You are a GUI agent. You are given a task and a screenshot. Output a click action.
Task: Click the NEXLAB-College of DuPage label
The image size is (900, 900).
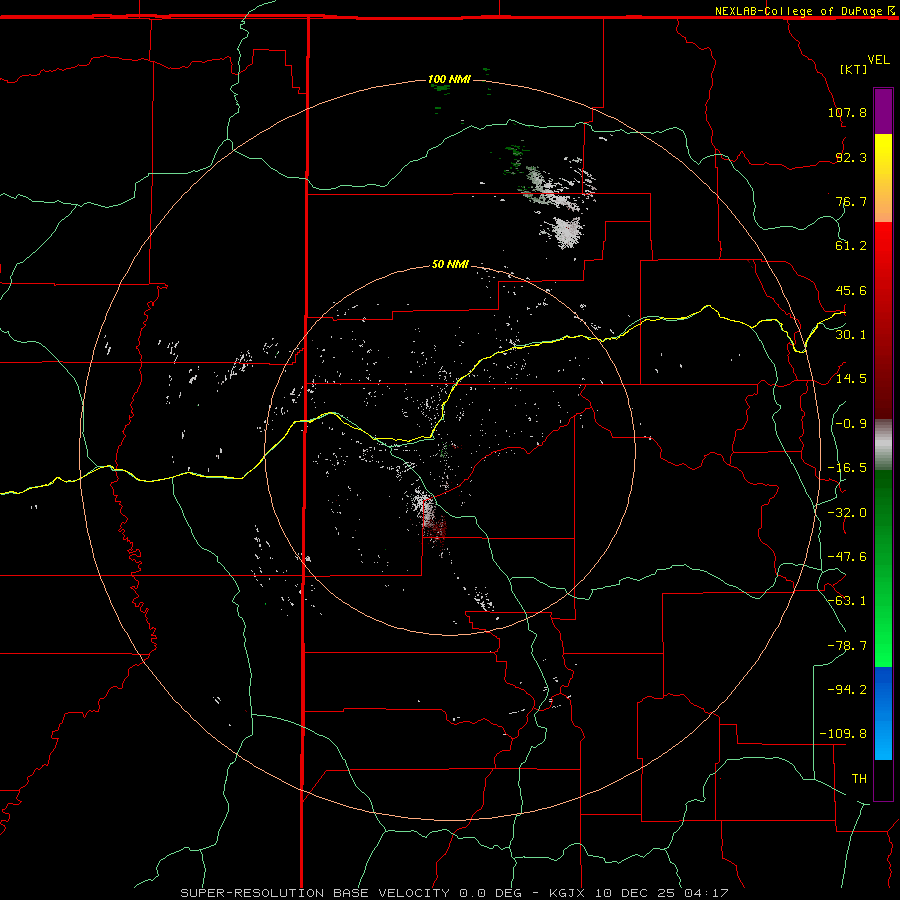tap(798, 11)
